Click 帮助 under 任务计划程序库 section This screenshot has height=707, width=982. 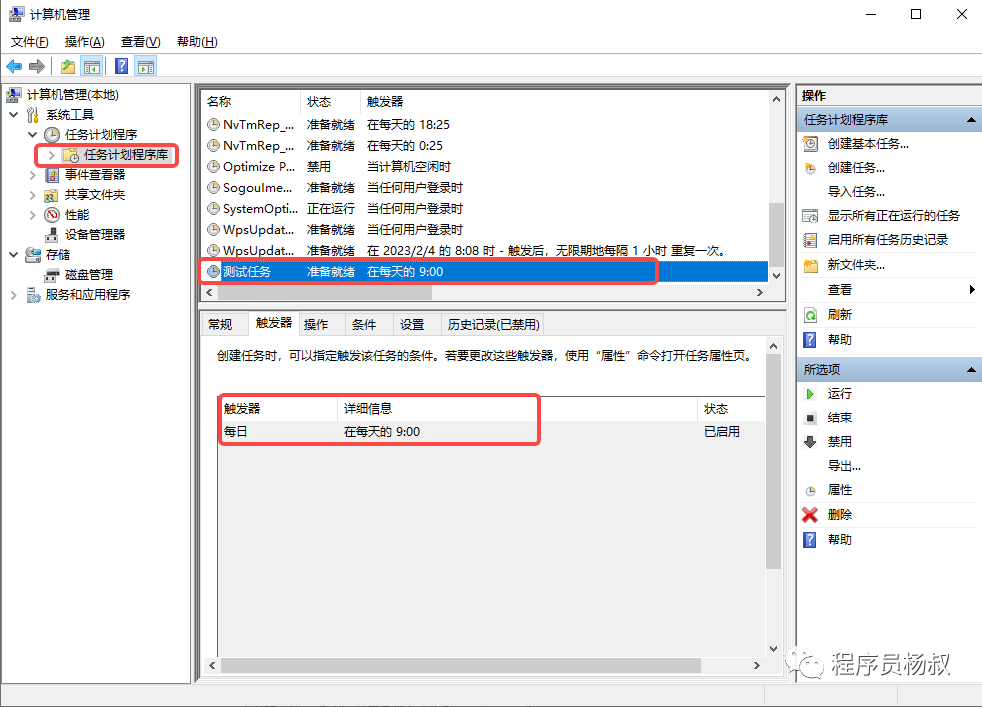click(840, 339)
